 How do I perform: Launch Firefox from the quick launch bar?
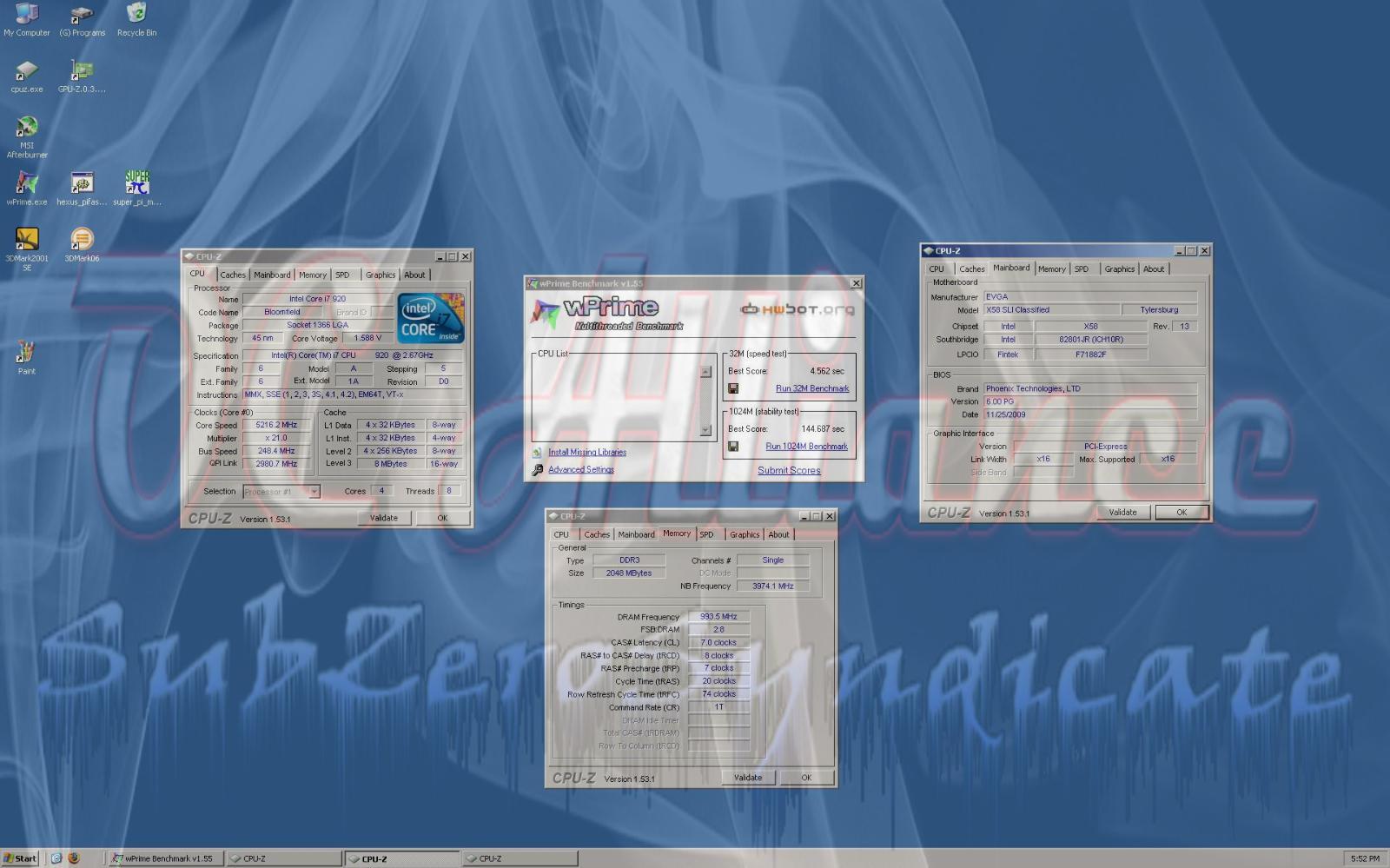[x=74, y=858]
